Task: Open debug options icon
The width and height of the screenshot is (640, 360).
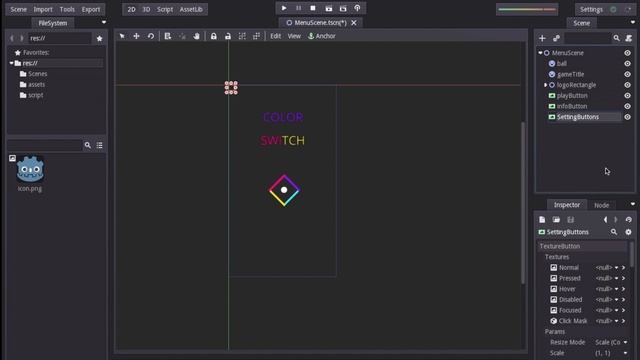Action: [x=357, y=8]
